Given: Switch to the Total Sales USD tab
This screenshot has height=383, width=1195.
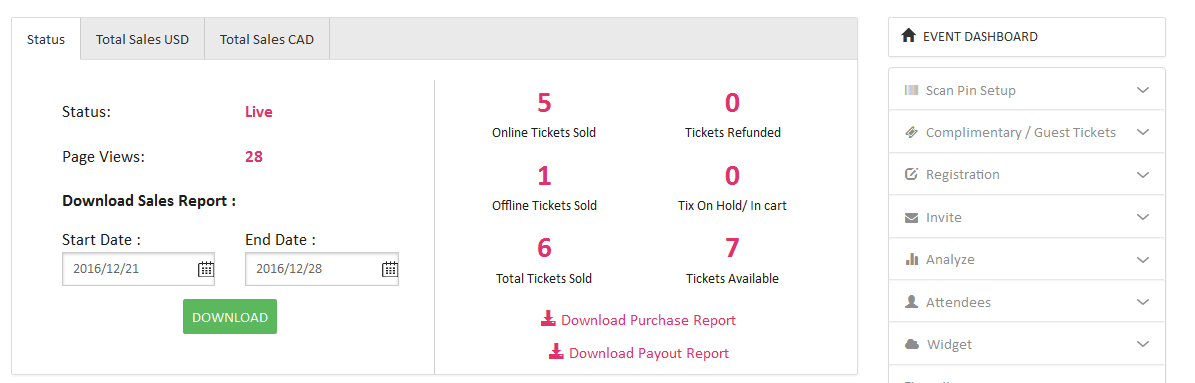Looking at the screenshot, I should [143, 40].
